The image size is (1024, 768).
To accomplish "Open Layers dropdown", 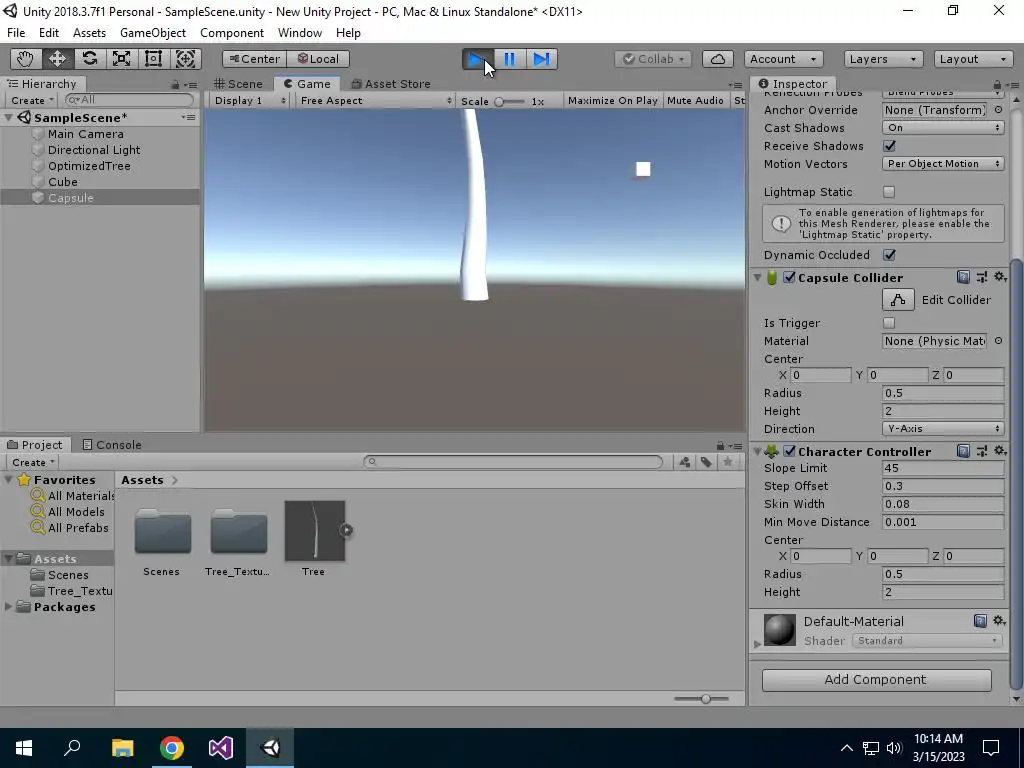I will [x=884, y=59].
